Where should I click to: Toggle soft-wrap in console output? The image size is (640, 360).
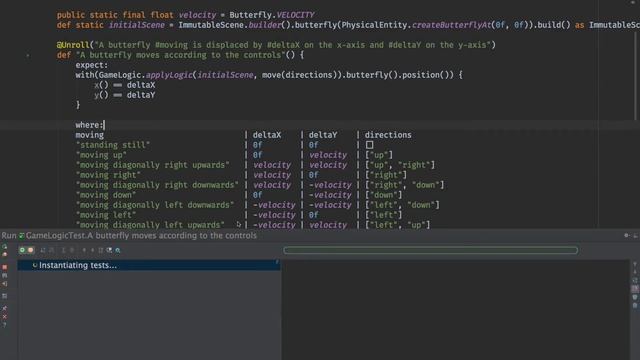coord(635,280)
